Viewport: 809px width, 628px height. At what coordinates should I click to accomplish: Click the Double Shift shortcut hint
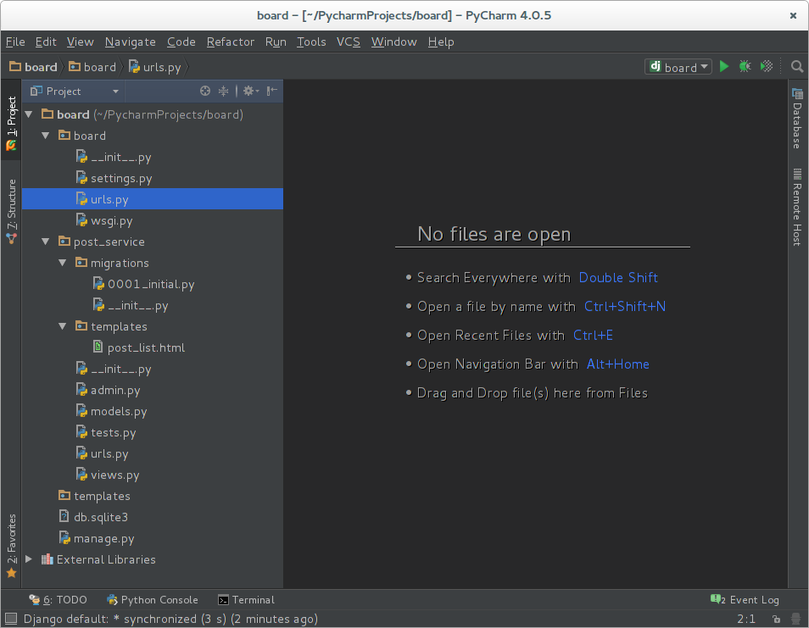click(x=618, y=278)
